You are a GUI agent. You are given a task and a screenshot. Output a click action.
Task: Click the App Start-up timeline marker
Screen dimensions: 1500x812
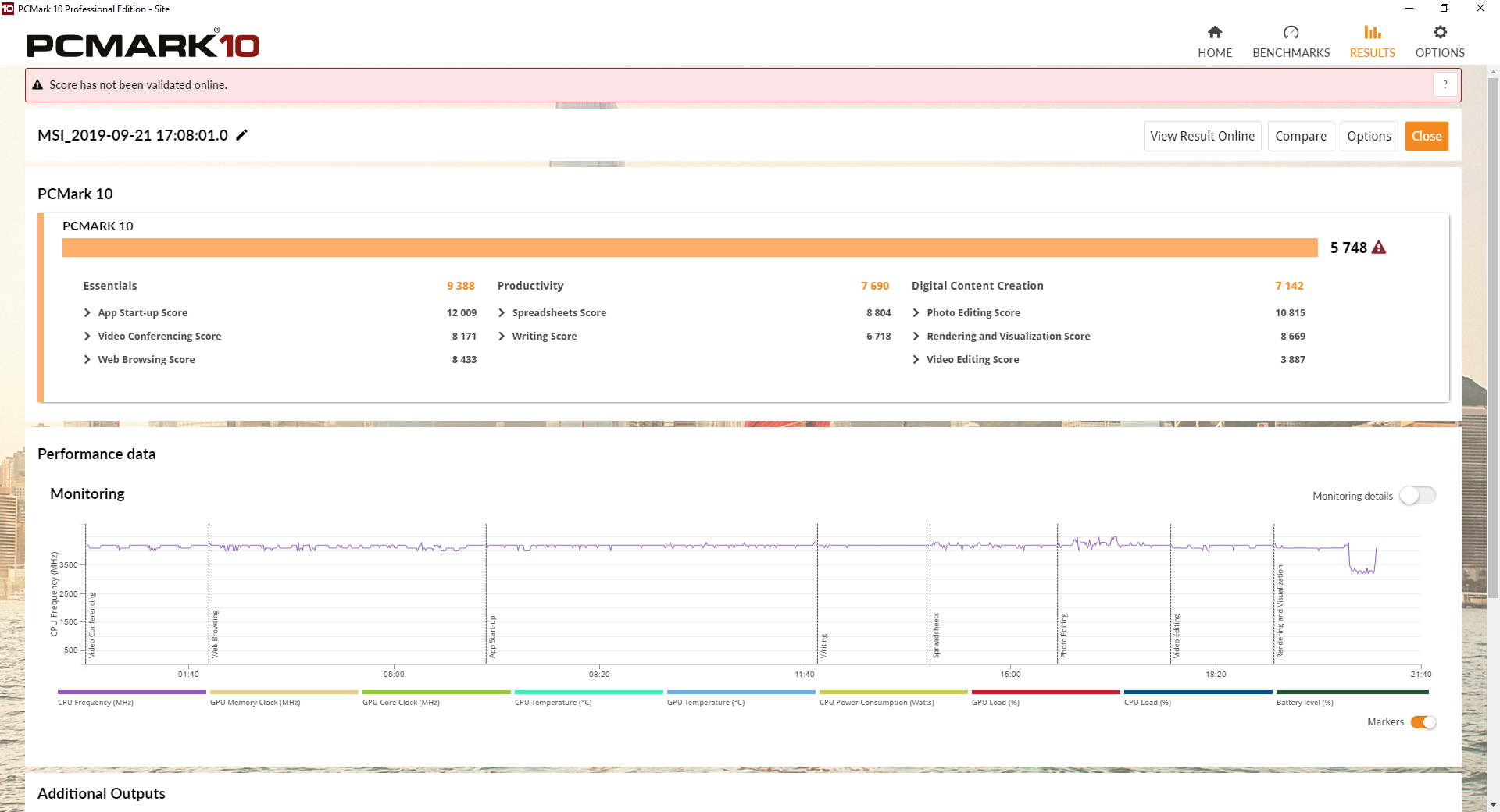[x=493, y=637]
